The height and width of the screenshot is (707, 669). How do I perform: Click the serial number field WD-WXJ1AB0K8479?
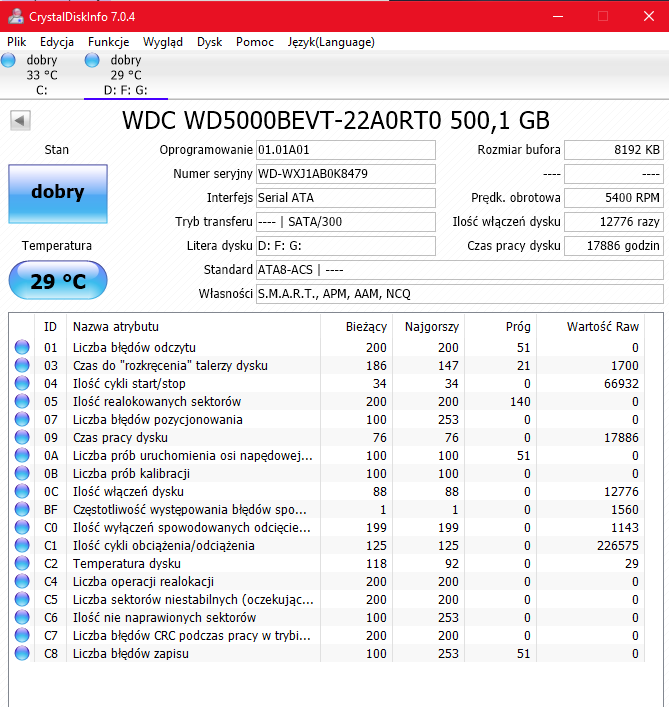click(346, 174)
